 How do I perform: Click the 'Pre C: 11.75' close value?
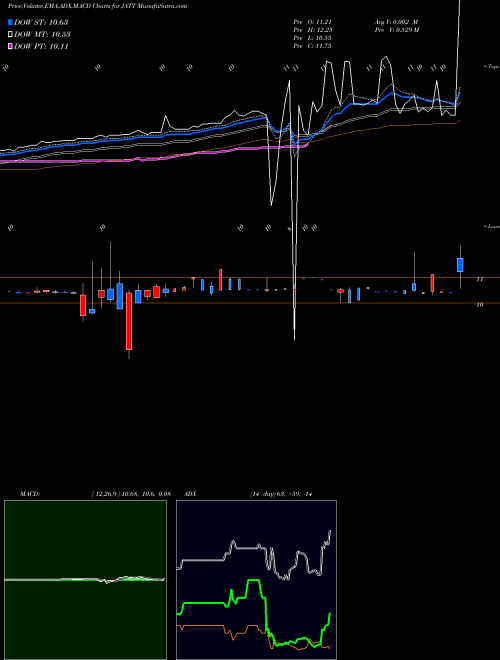(313, 46)
